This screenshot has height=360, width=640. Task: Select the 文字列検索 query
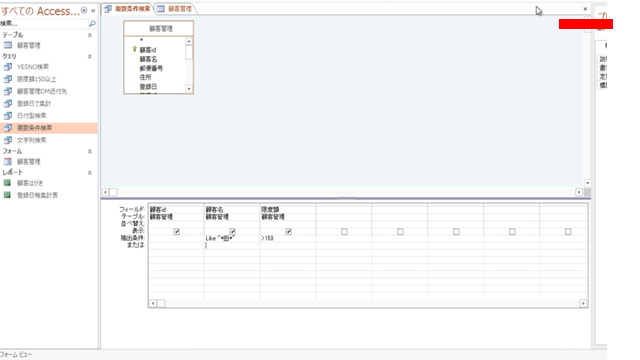click(x=31, y=140)
